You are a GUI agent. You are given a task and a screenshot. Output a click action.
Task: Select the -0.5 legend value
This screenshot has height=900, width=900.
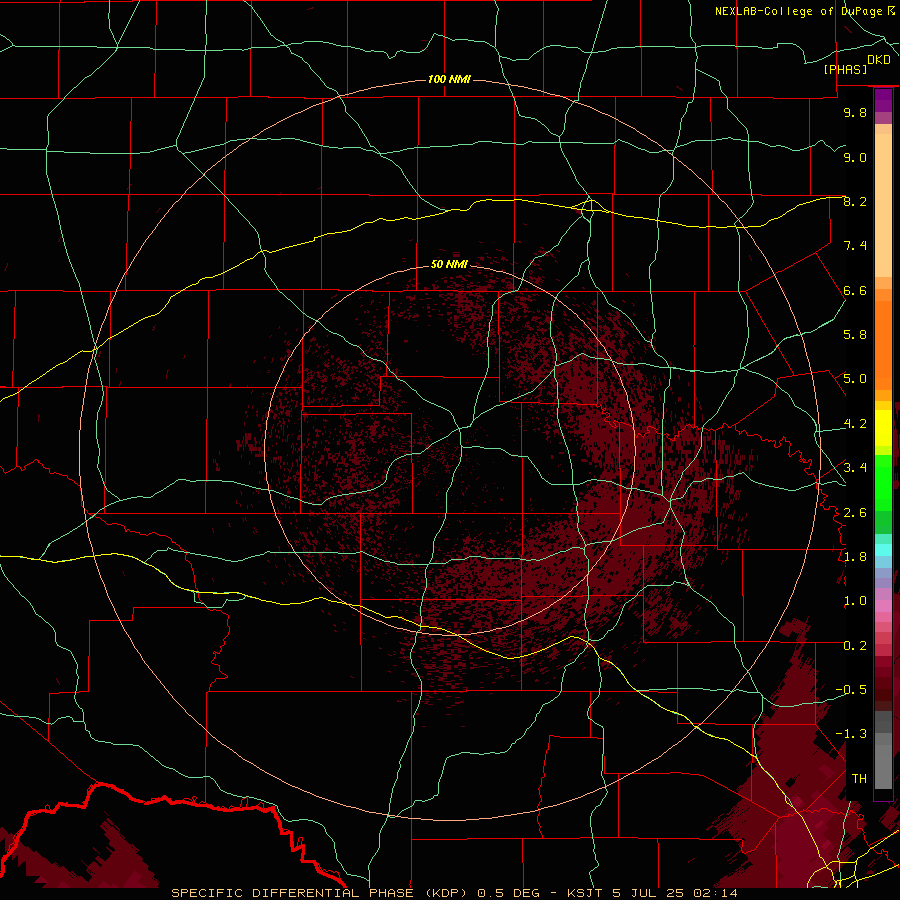pyautogui.click(x=851, y=690)
